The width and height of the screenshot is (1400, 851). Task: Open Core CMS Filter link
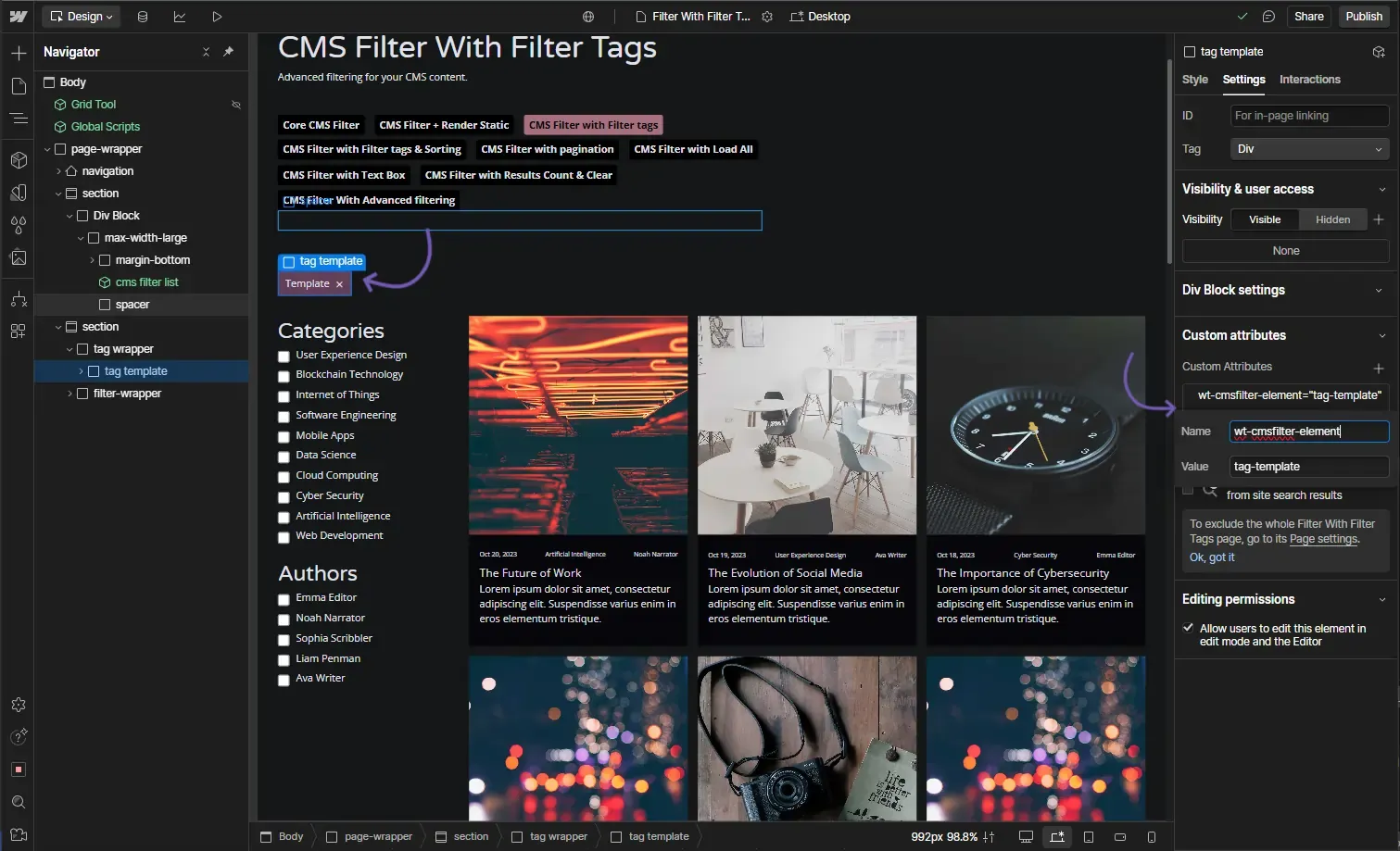coord(321,125)
